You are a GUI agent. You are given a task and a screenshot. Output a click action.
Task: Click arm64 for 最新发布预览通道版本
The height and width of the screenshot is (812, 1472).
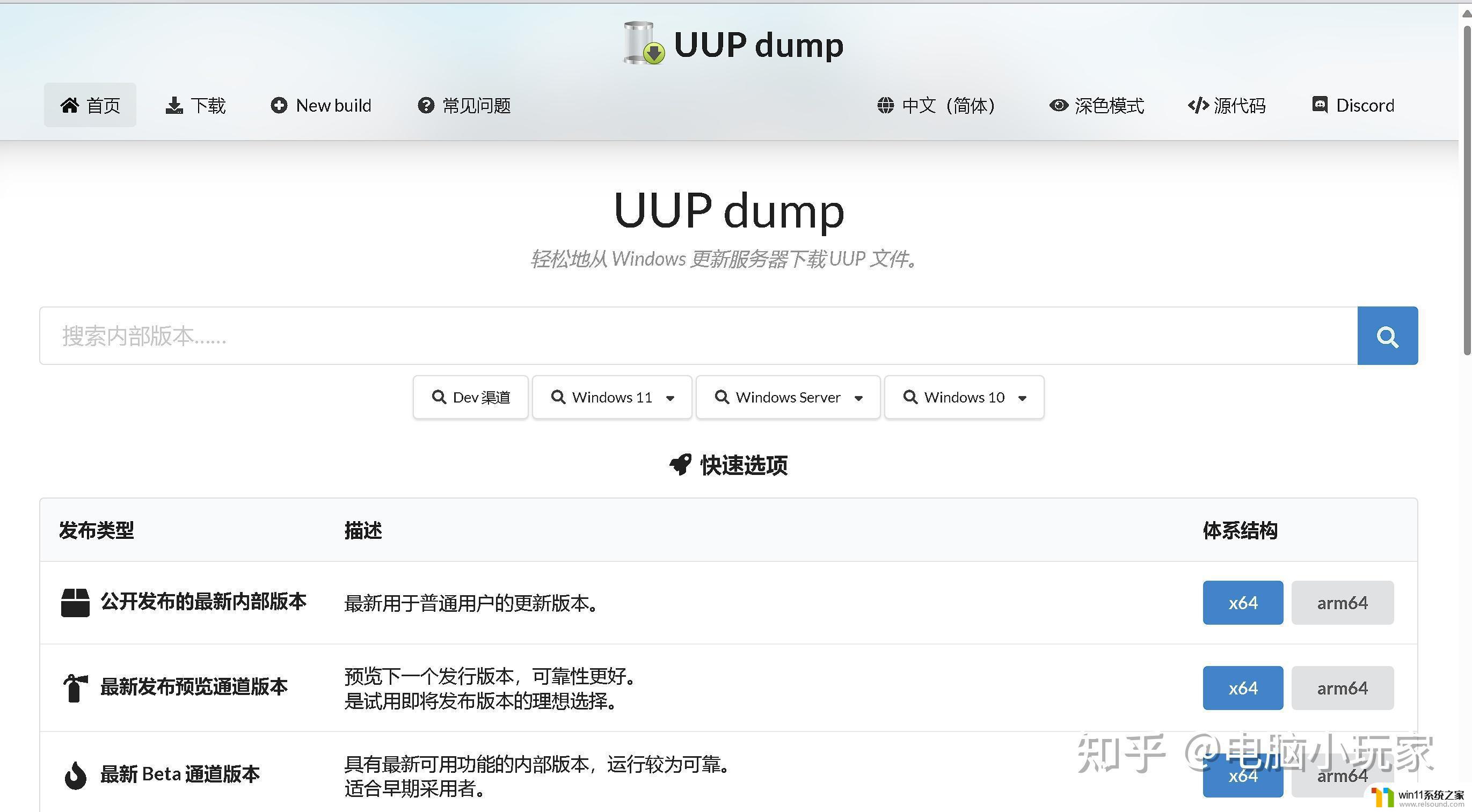click(x=1342, y=687)
